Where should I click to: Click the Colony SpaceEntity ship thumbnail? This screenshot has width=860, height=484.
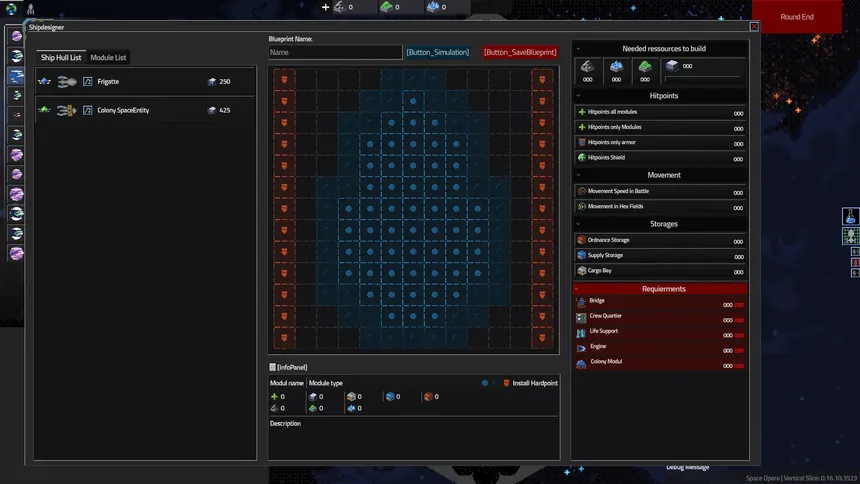coord(67,110)
